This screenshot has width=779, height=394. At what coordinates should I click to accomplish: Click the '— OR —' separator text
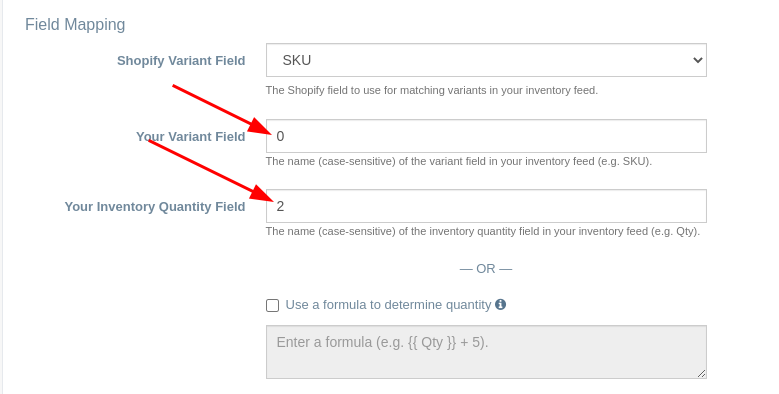486,269
